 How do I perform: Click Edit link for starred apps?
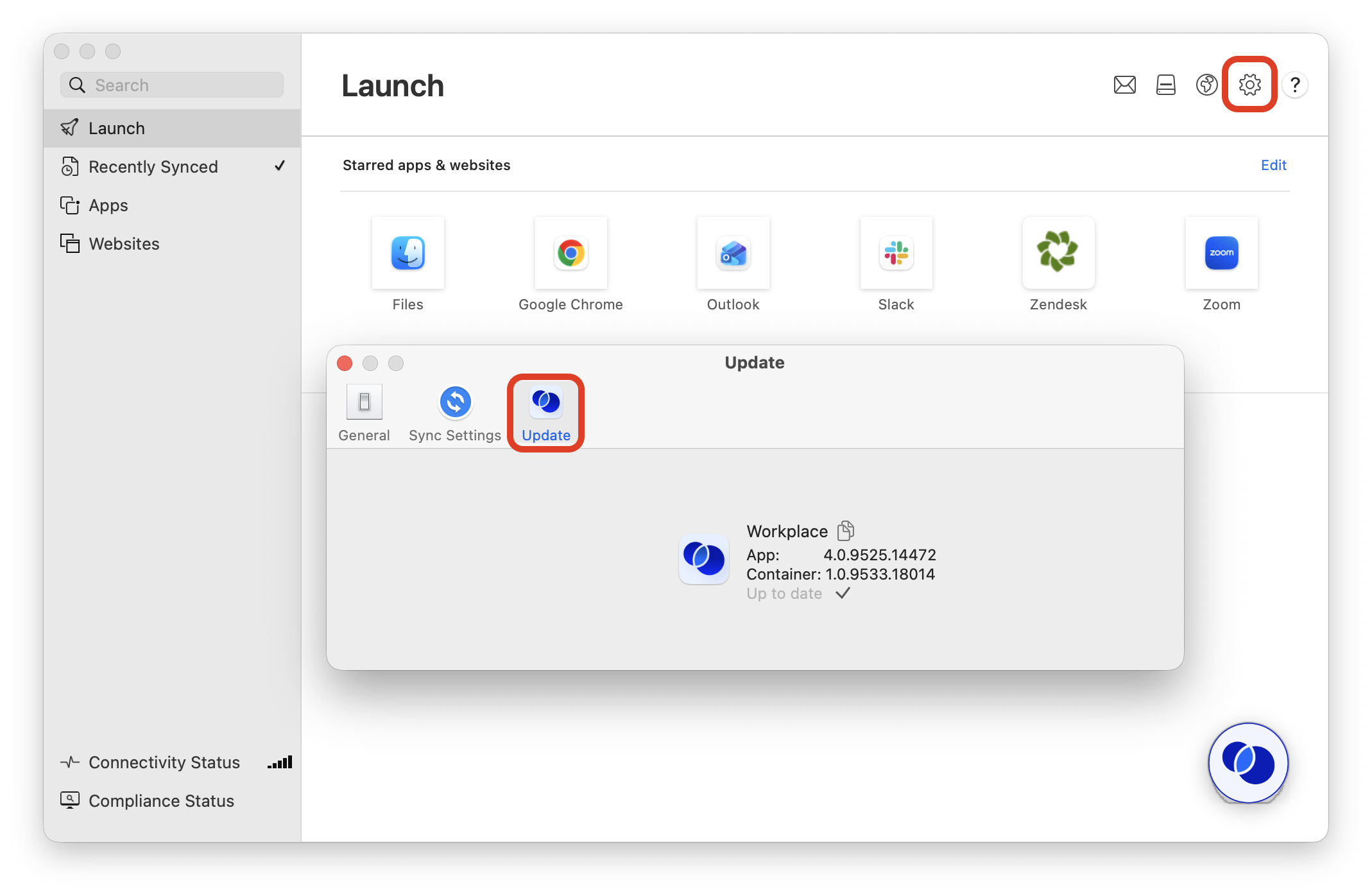[1273, 165]
